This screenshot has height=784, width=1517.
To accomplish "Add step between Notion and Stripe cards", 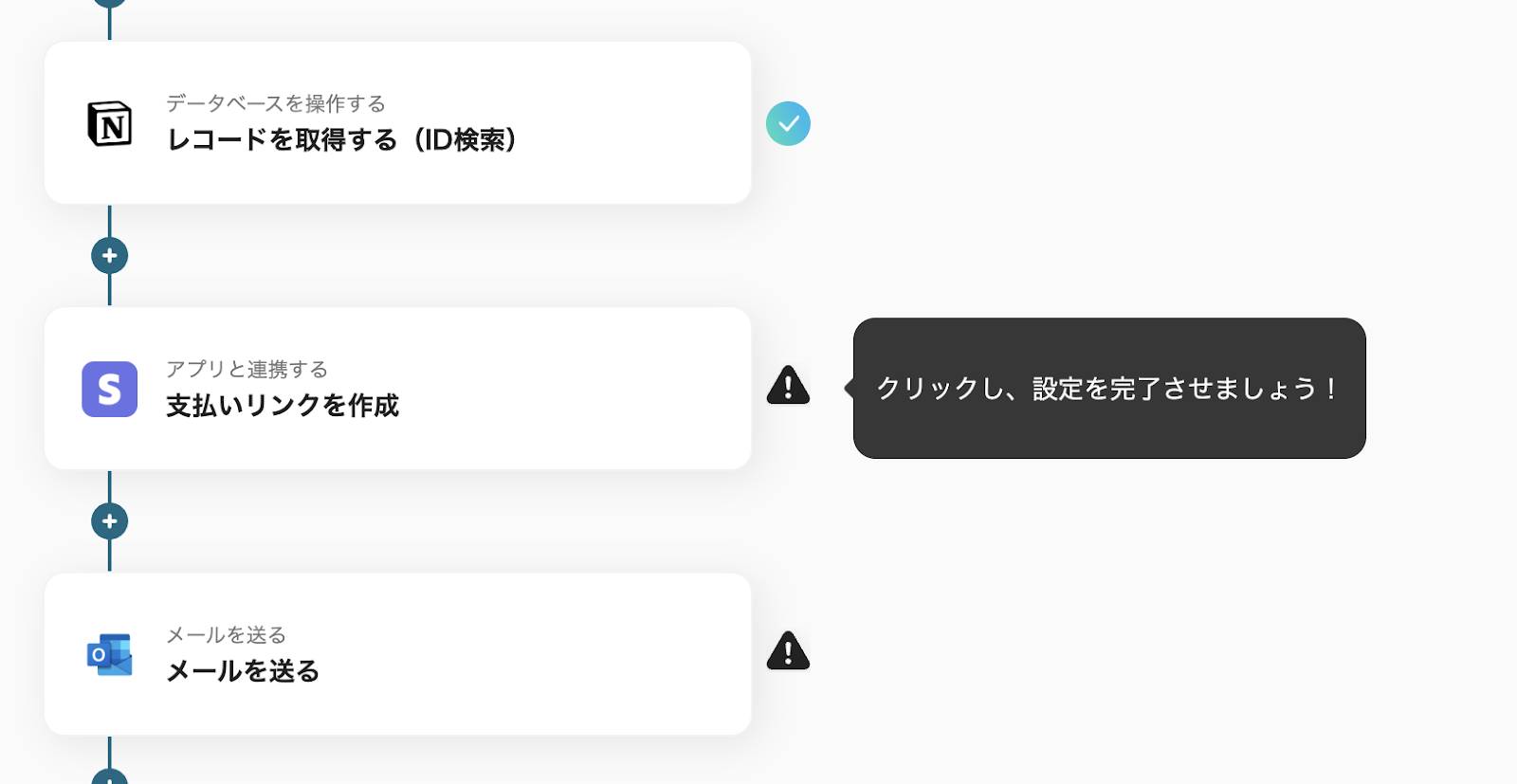I will (x=110, y=256).
